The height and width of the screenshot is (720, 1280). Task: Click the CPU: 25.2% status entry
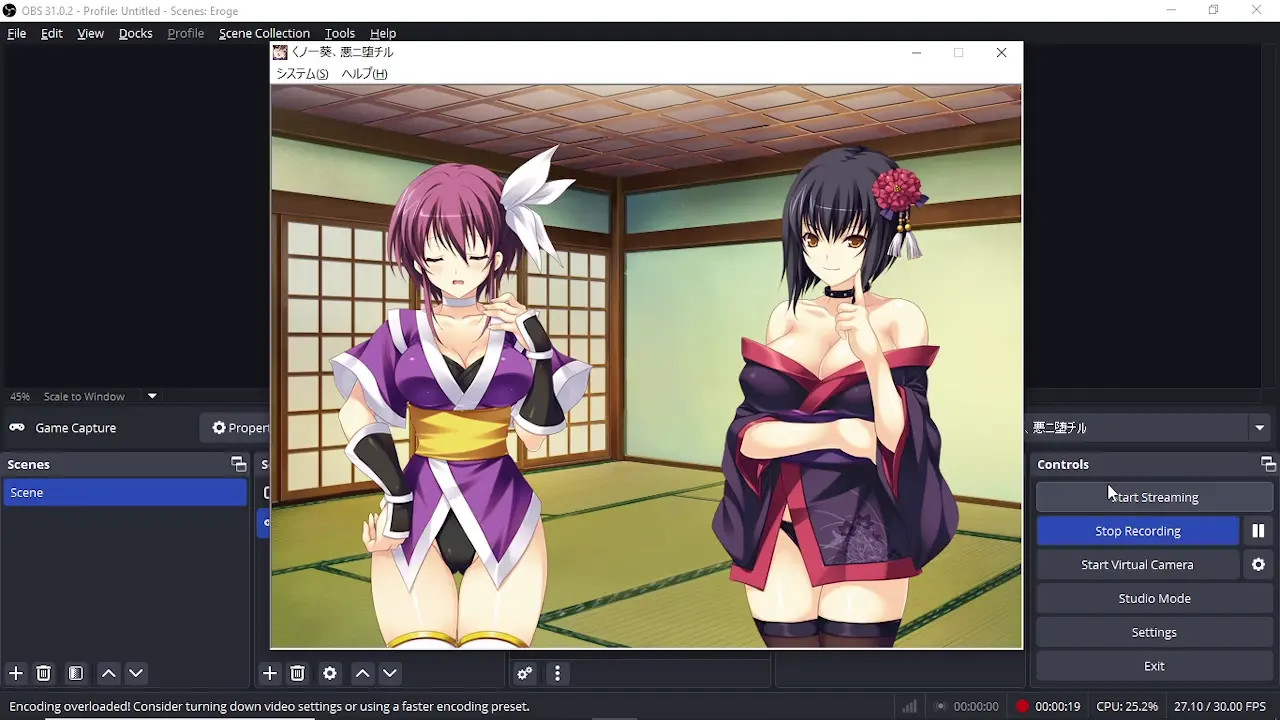tap(1127, 706)
